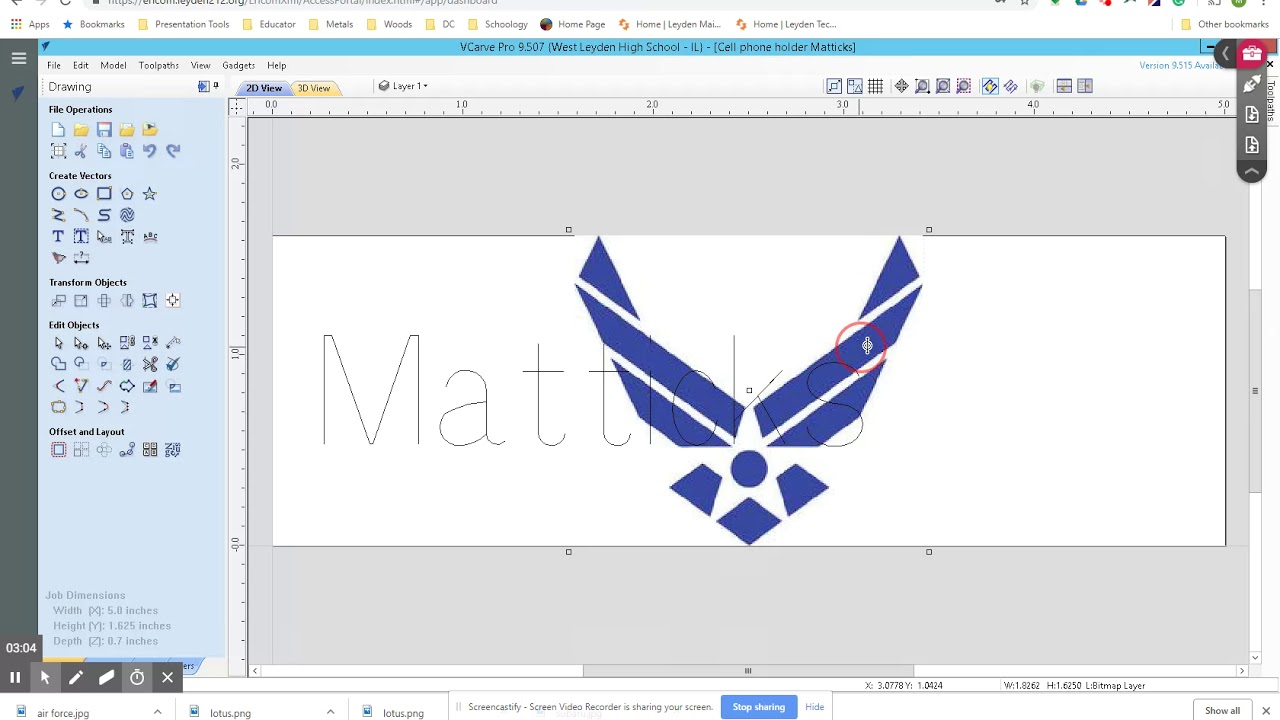This screenshot has width=1280, height=720.
Task: Collapse side dock with left chevron
Action: point(1225,54)
